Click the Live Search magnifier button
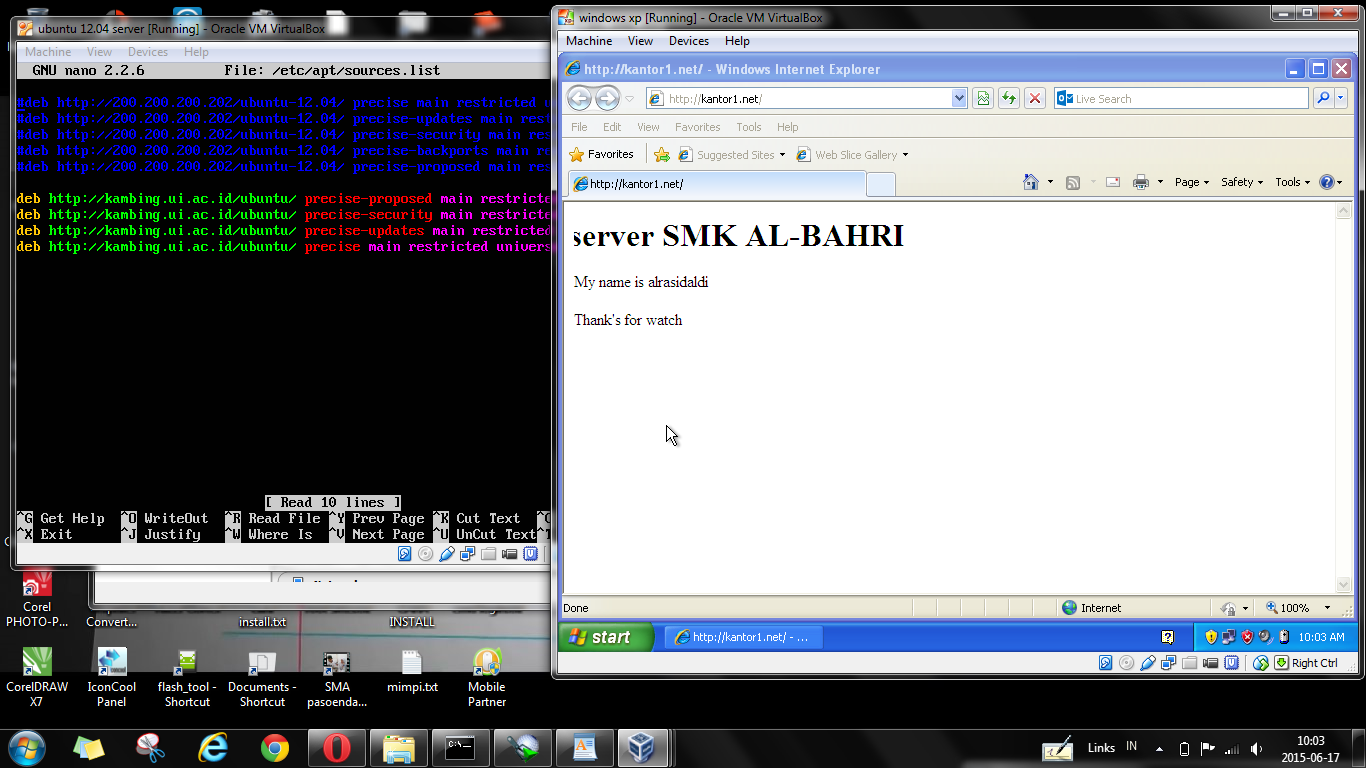1366x768 pixels. [x=1323, y=98]
